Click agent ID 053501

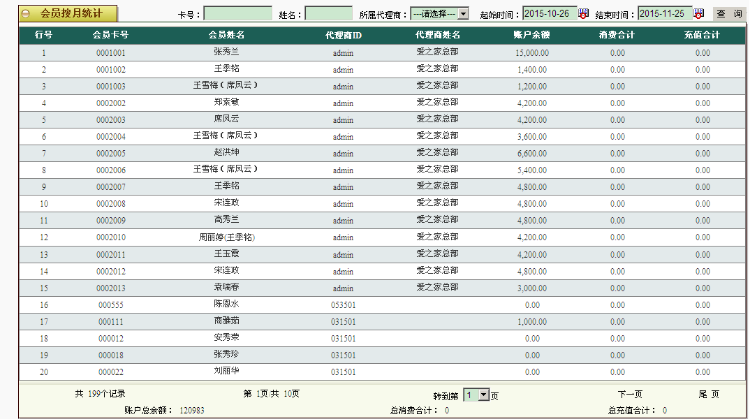click(x=343, y=305)
